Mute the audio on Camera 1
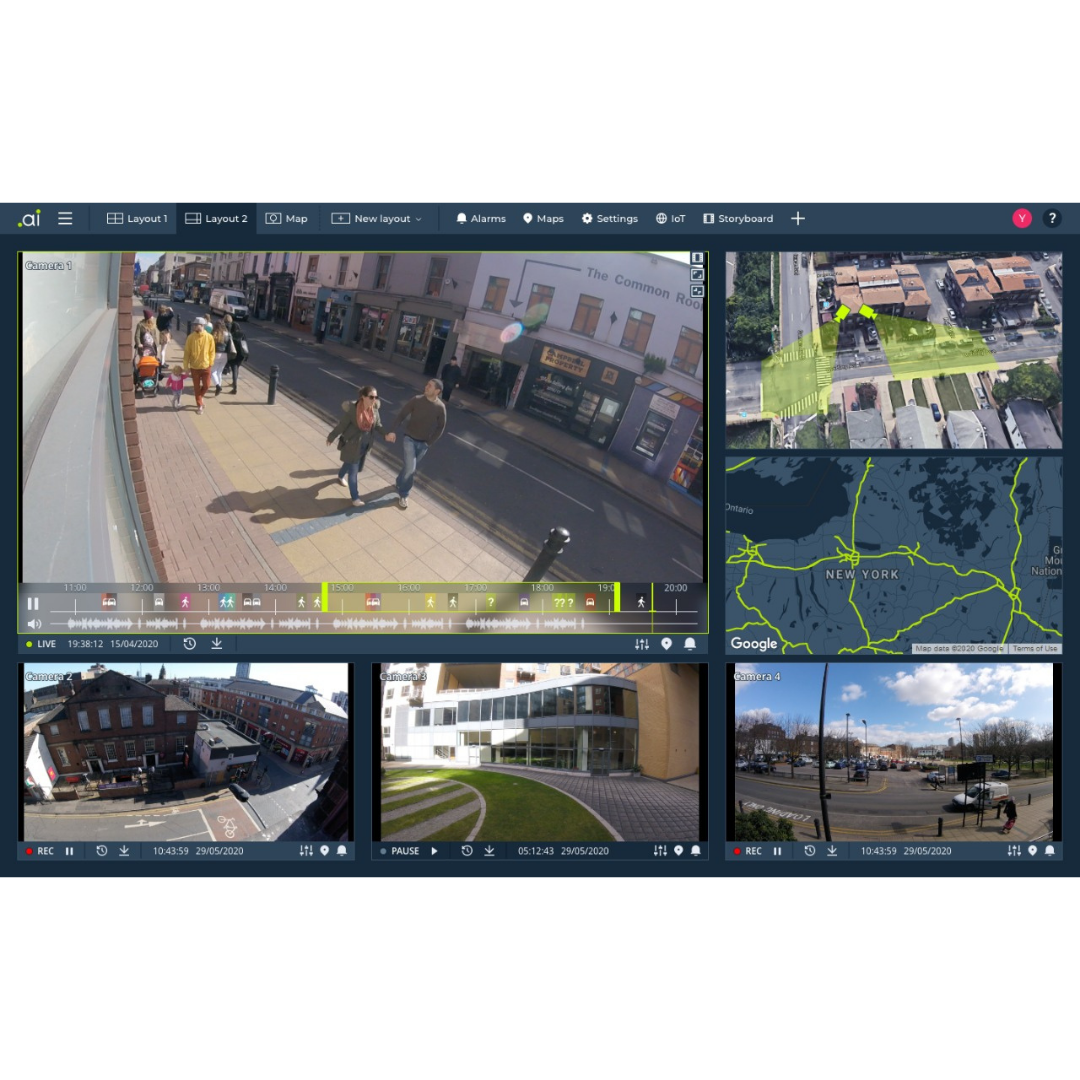Screen dimensions: 1080x1080 click(x=33, y=625)
